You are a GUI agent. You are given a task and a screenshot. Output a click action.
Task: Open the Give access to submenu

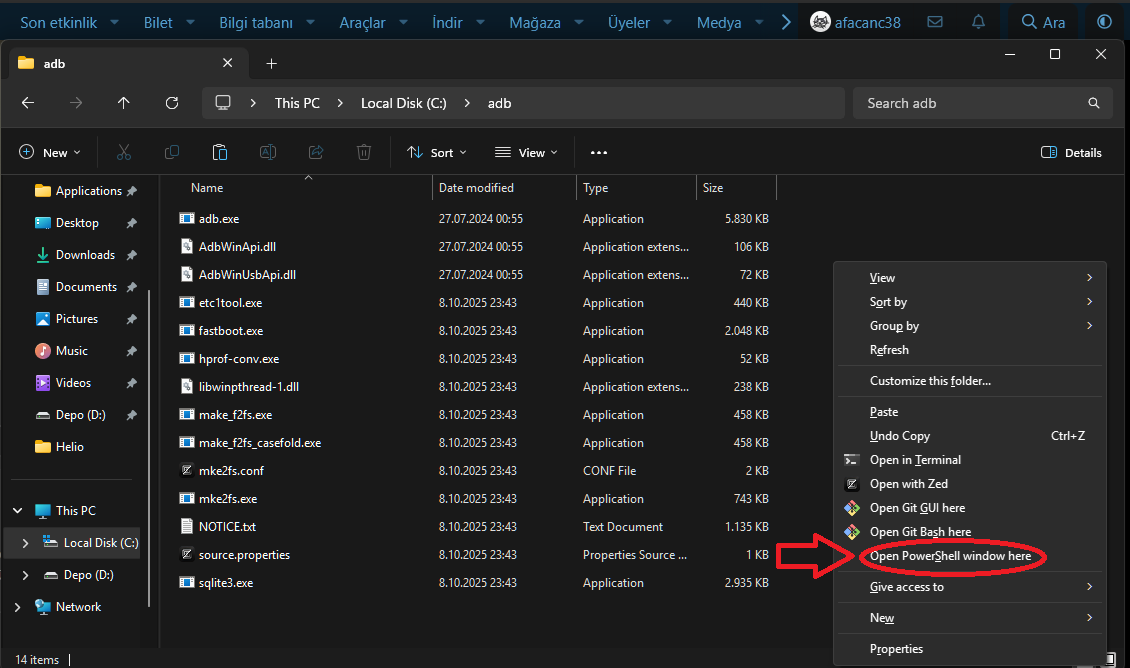click(969, 587)
